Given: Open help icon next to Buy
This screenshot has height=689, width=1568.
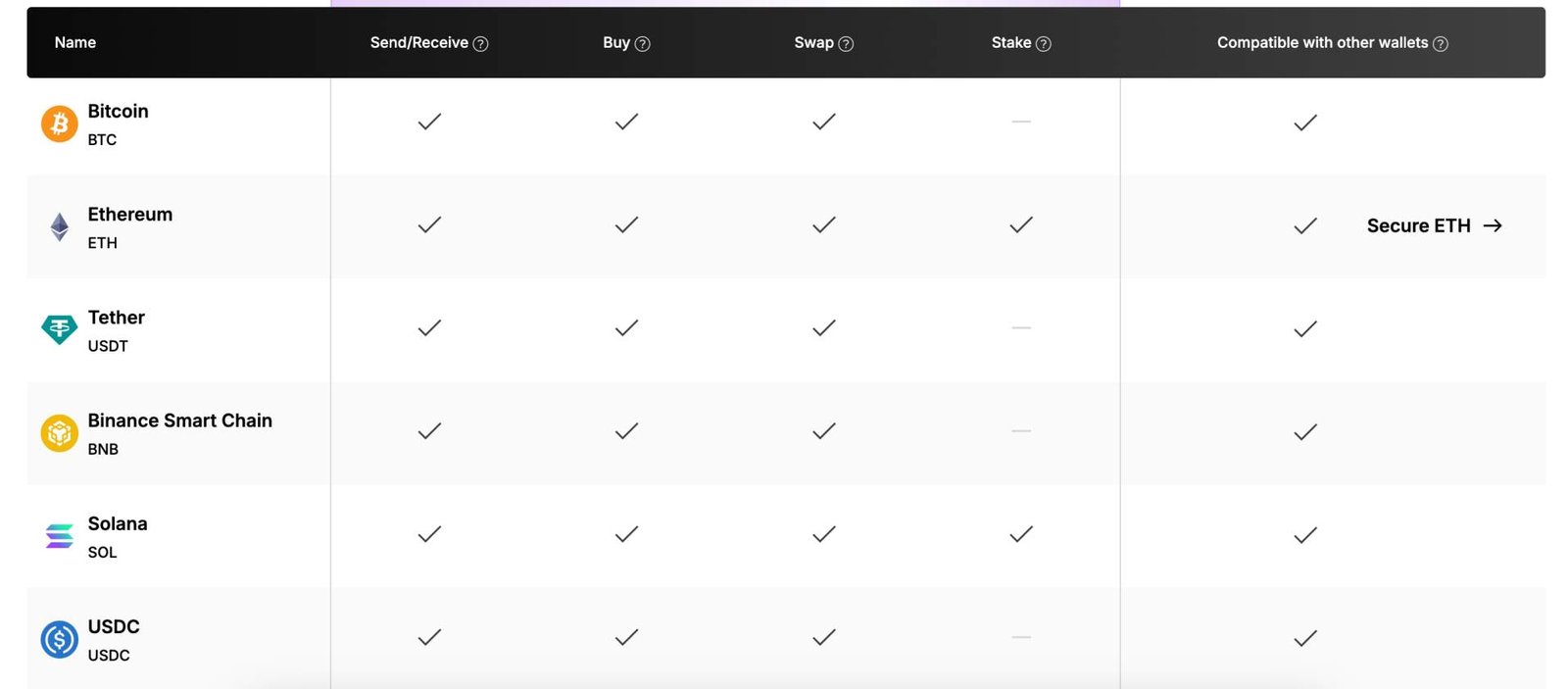Looking at the screenshot, I should [x=642, y=43].
